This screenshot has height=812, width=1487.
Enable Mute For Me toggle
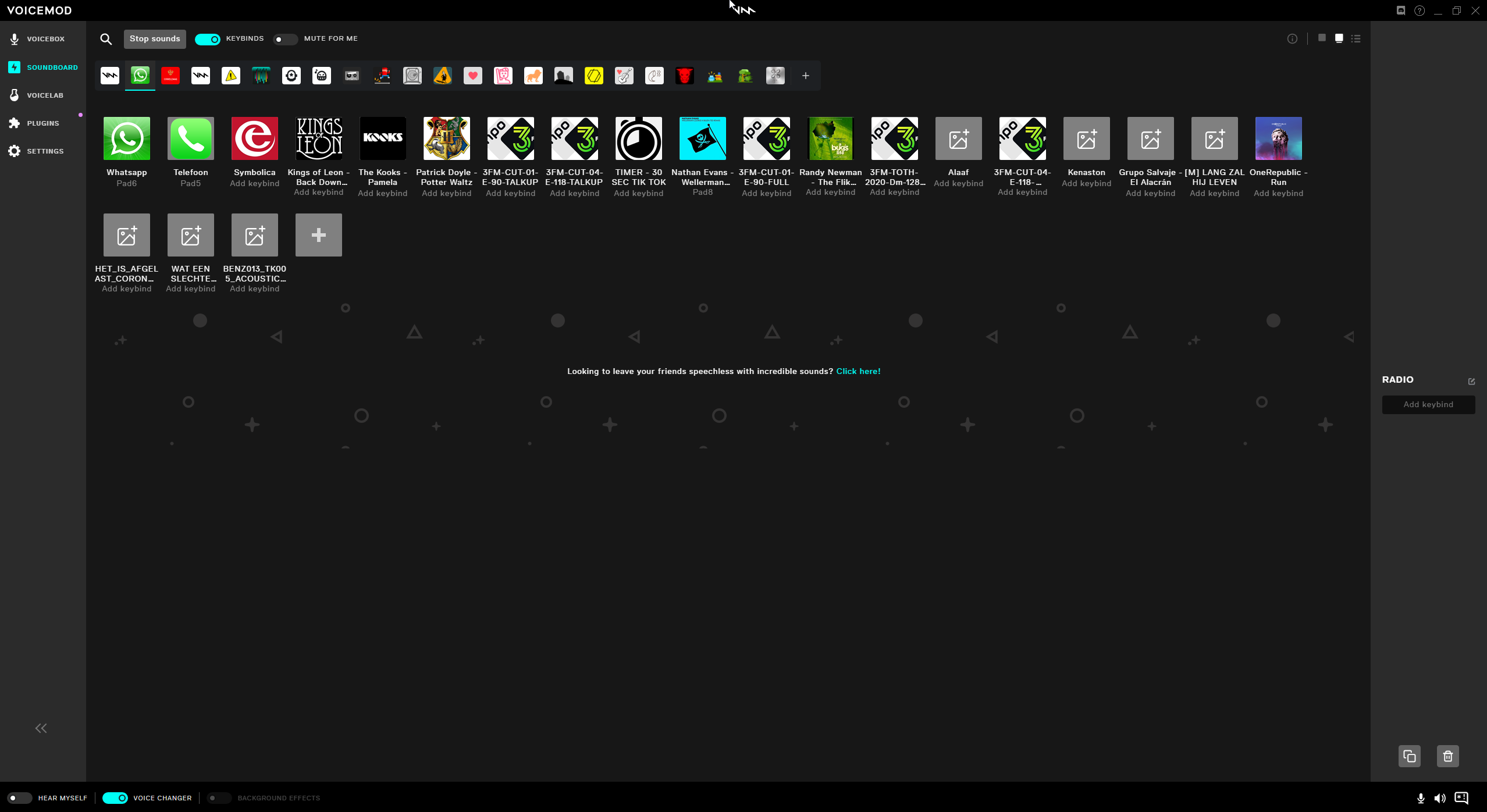[x=284, y=39]
